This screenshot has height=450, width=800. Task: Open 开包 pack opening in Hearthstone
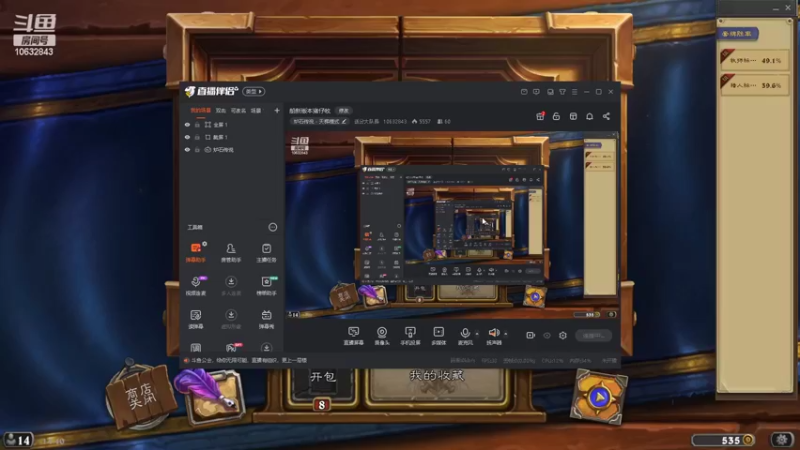[x=323, y=386]
